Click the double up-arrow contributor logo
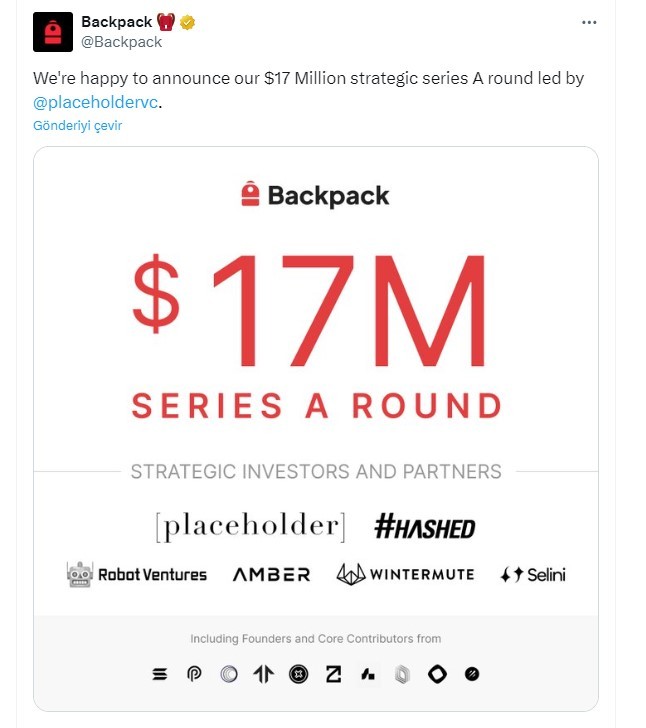The image size is (646, 728). (264, 674)
